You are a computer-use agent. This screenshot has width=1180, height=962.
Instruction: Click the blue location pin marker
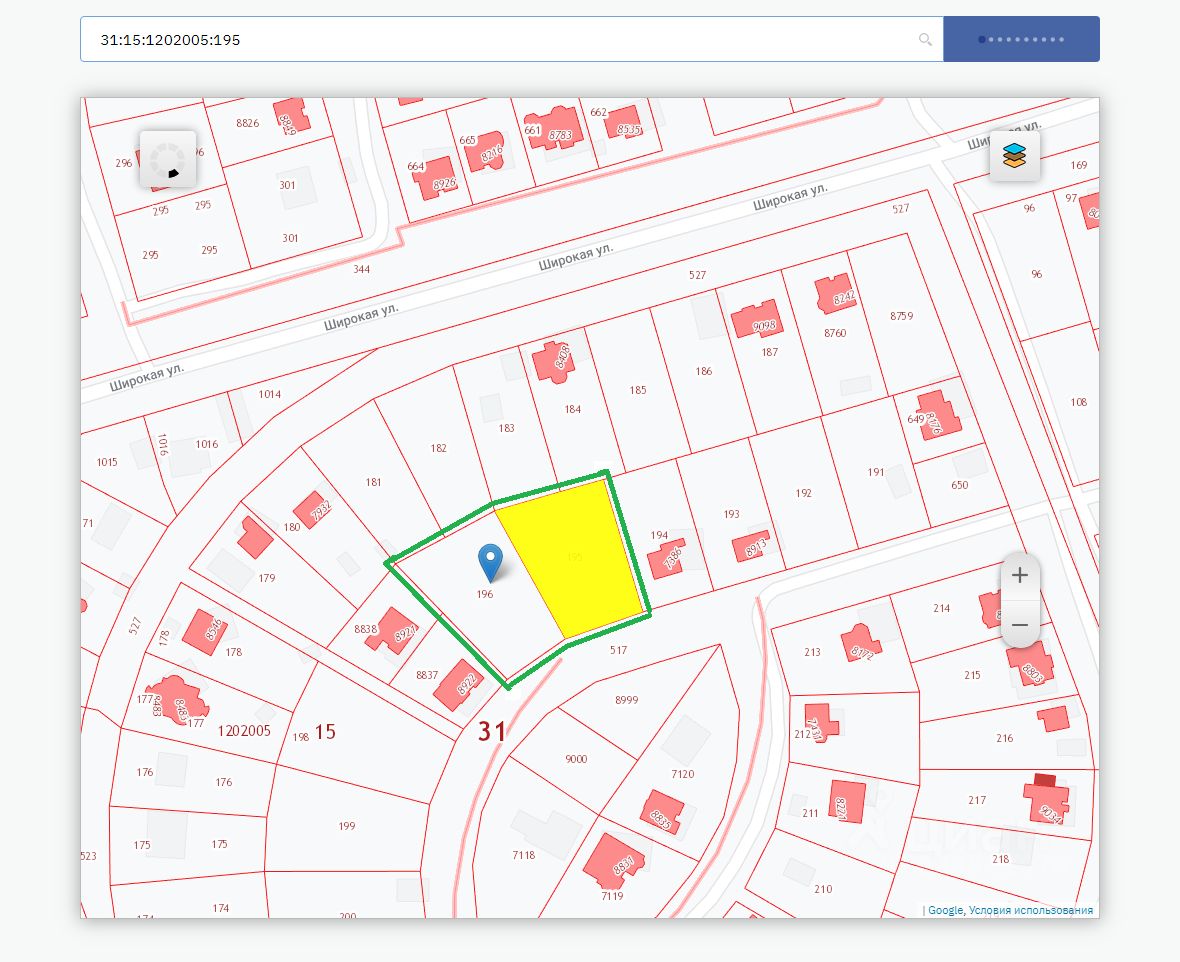(491, 563)
